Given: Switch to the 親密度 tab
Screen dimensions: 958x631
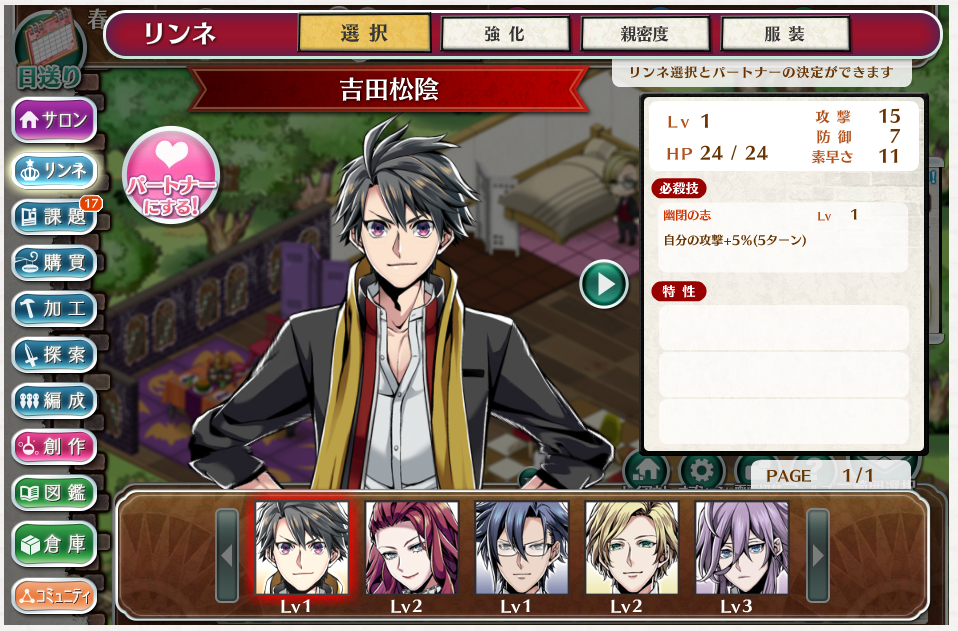Looking at the screenshot, I should 645,34.
